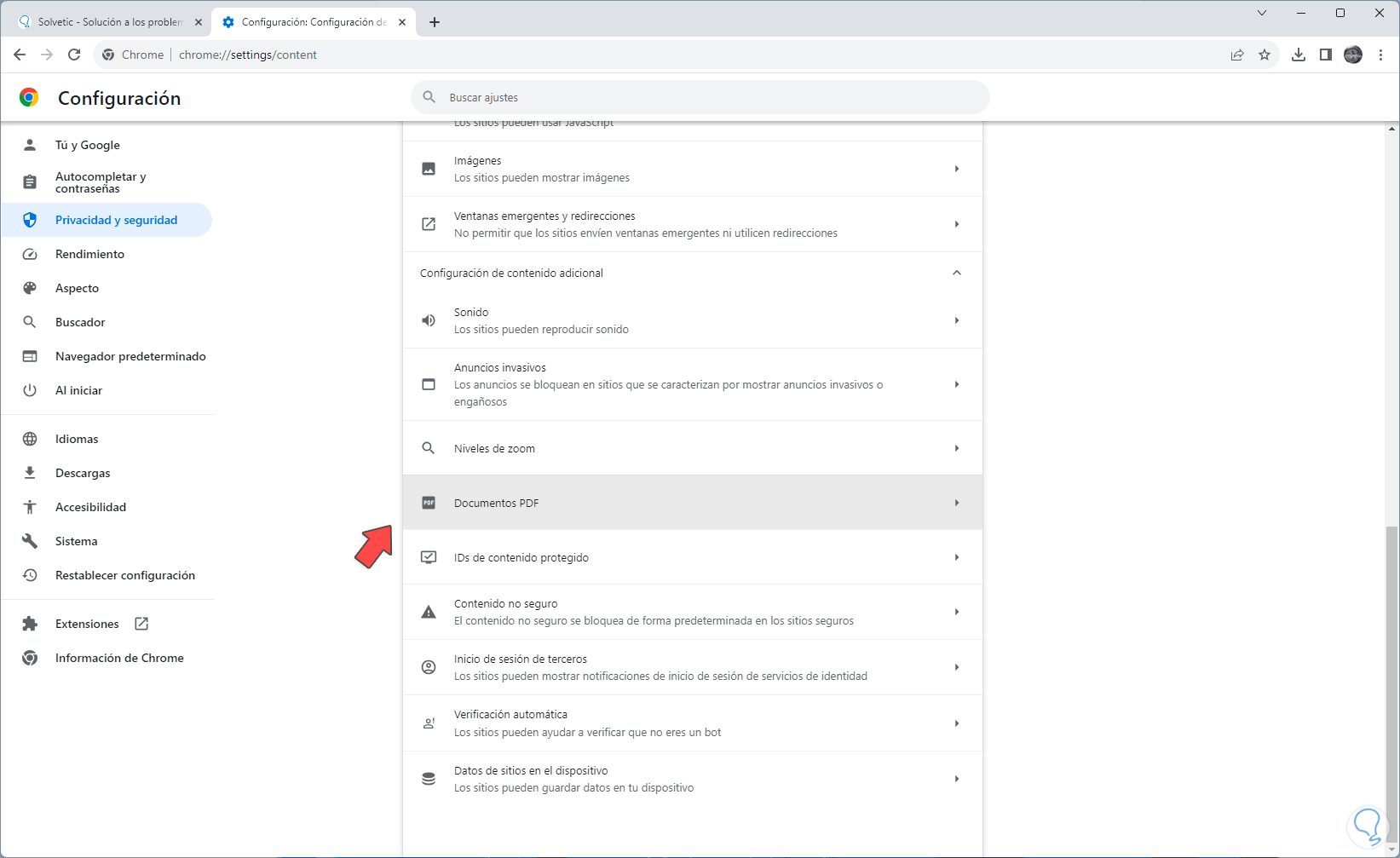
Task: Expand IDs de contenido protegido arrow
Action: pos(957,557)
